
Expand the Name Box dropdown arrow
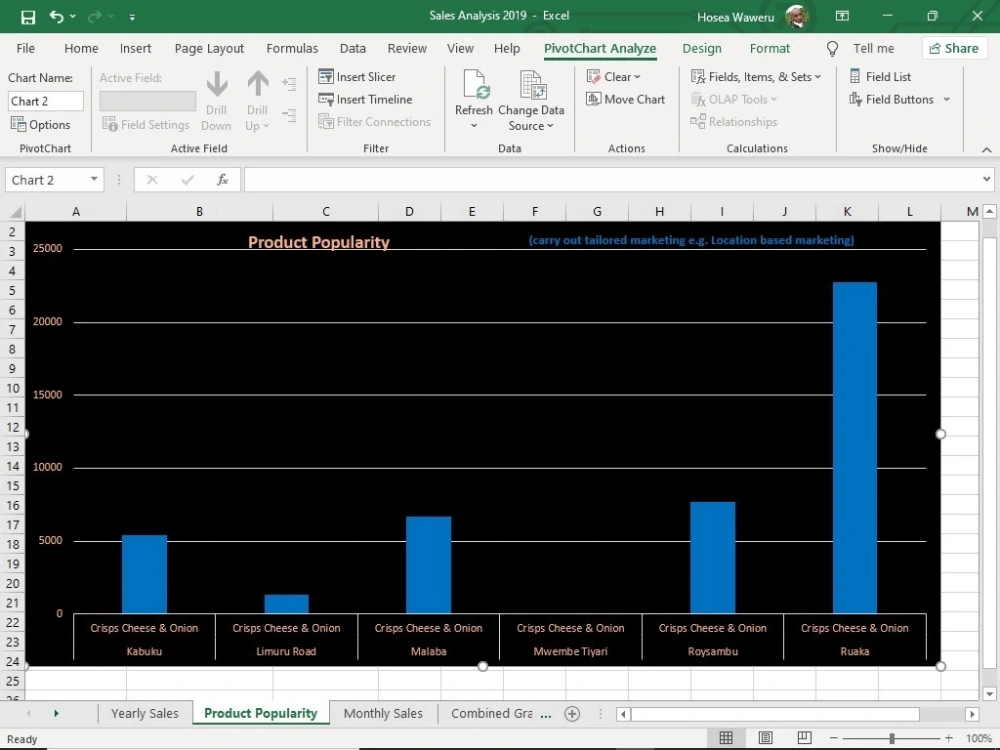(94, 179)
